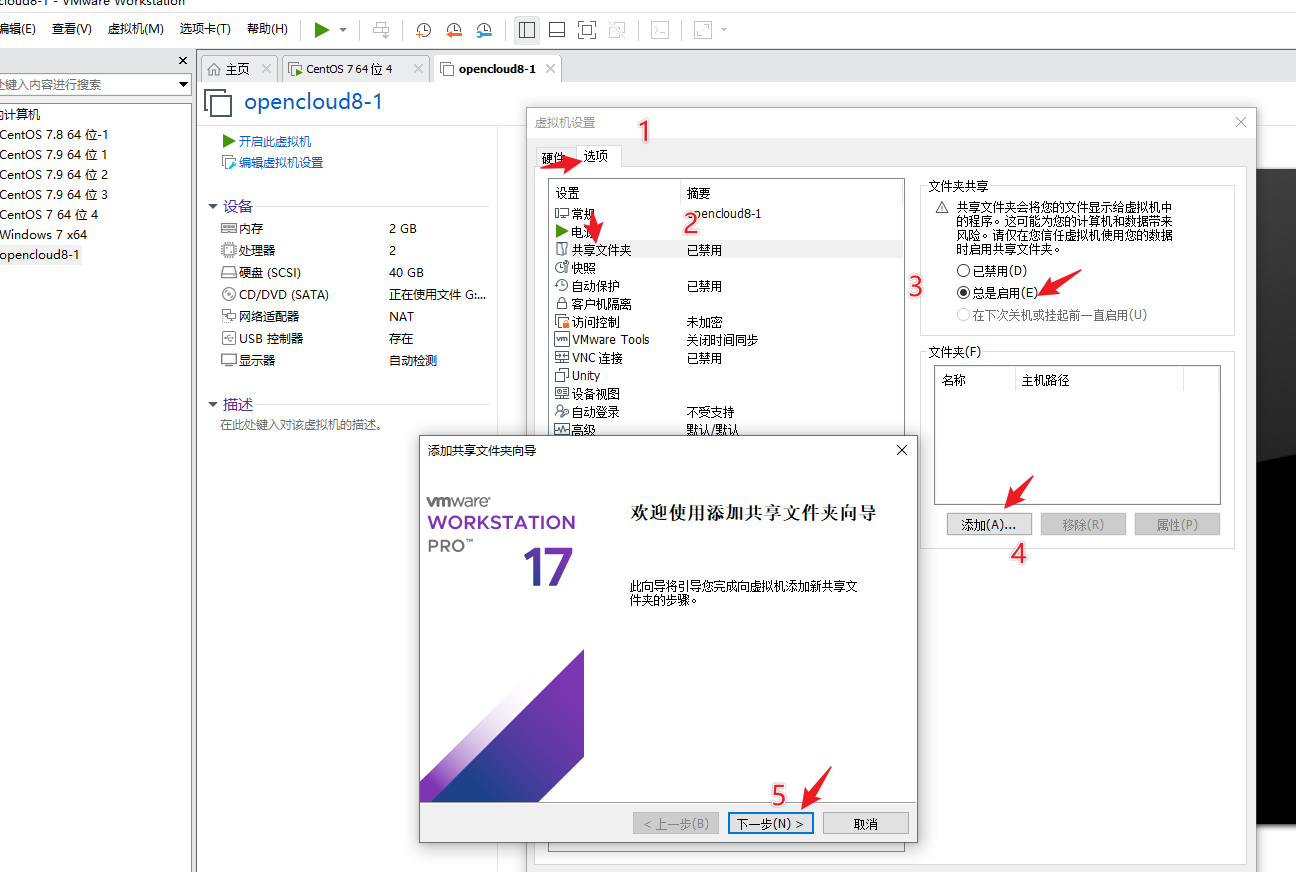Open the 选项卡(T) menu

click(205, 29)
